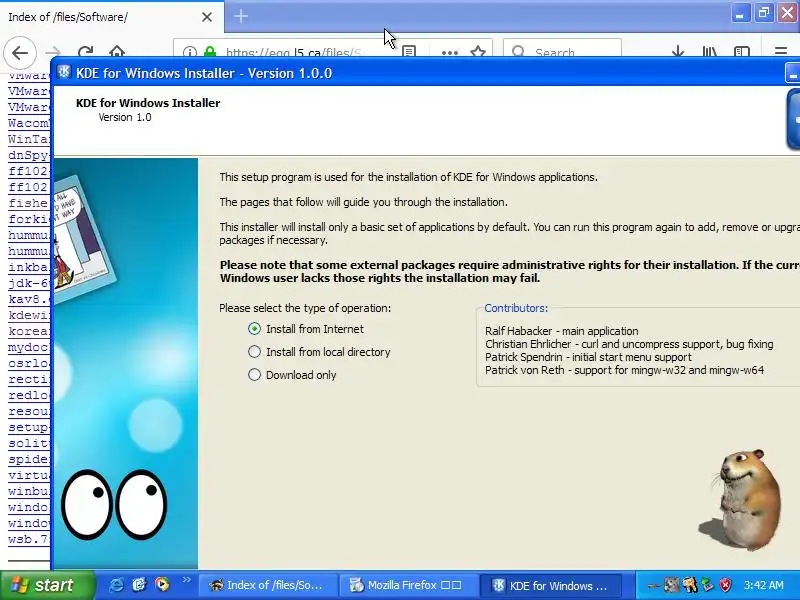Open the dnSpy link in file index
Screen dimensions: 800x600
click(x=29, y=155)
